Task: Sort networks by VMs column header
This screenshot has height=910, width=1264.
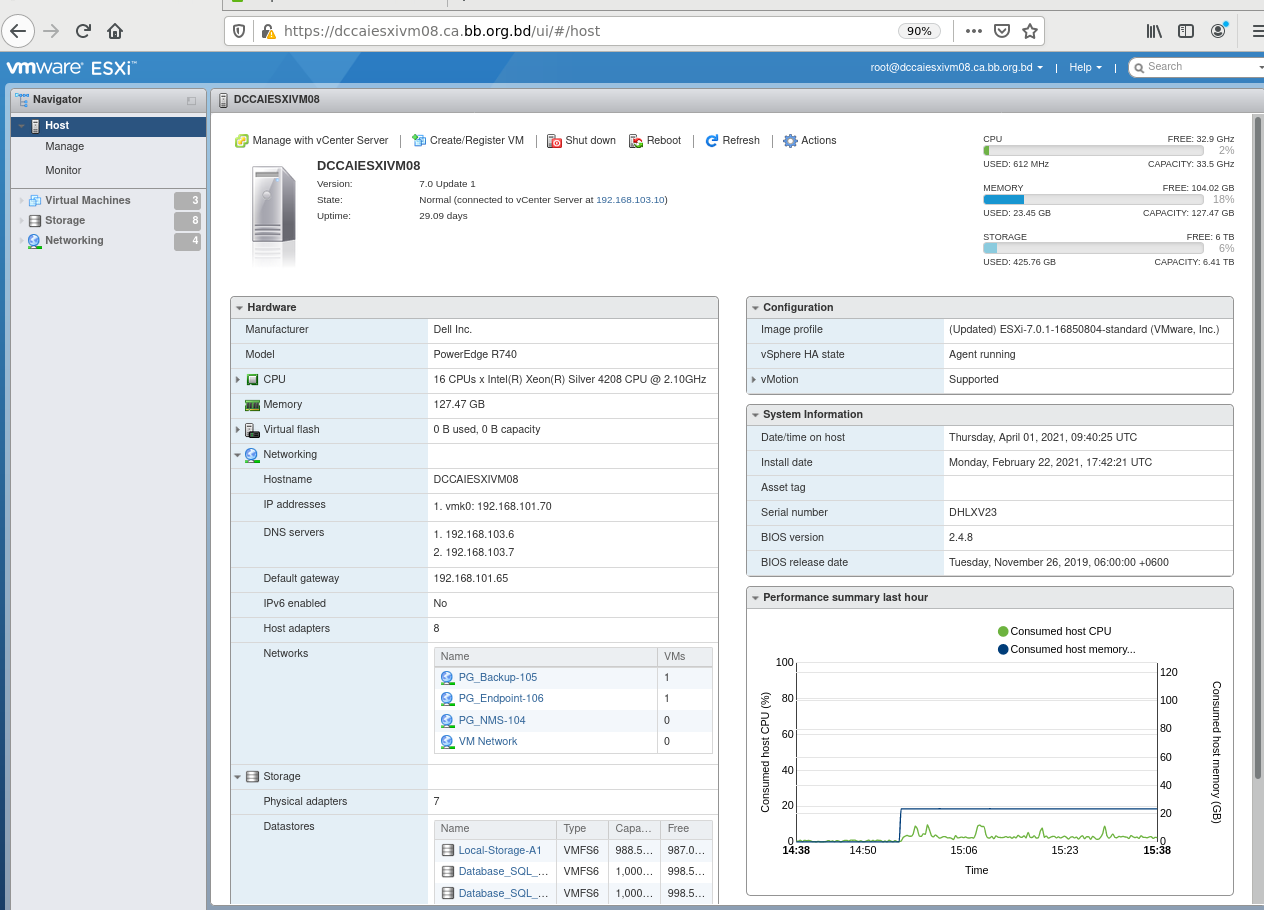Action: tap(686, 657)
